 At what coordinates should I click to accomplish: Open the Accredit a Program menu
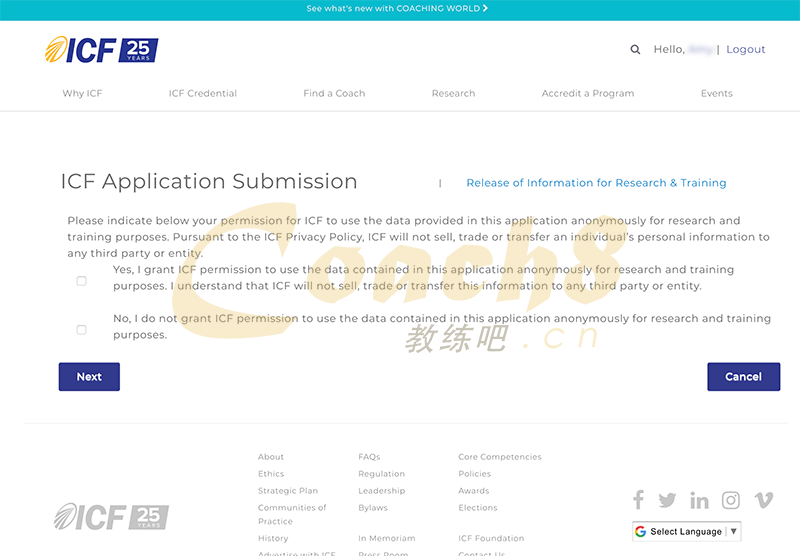[x=588, y=93]
